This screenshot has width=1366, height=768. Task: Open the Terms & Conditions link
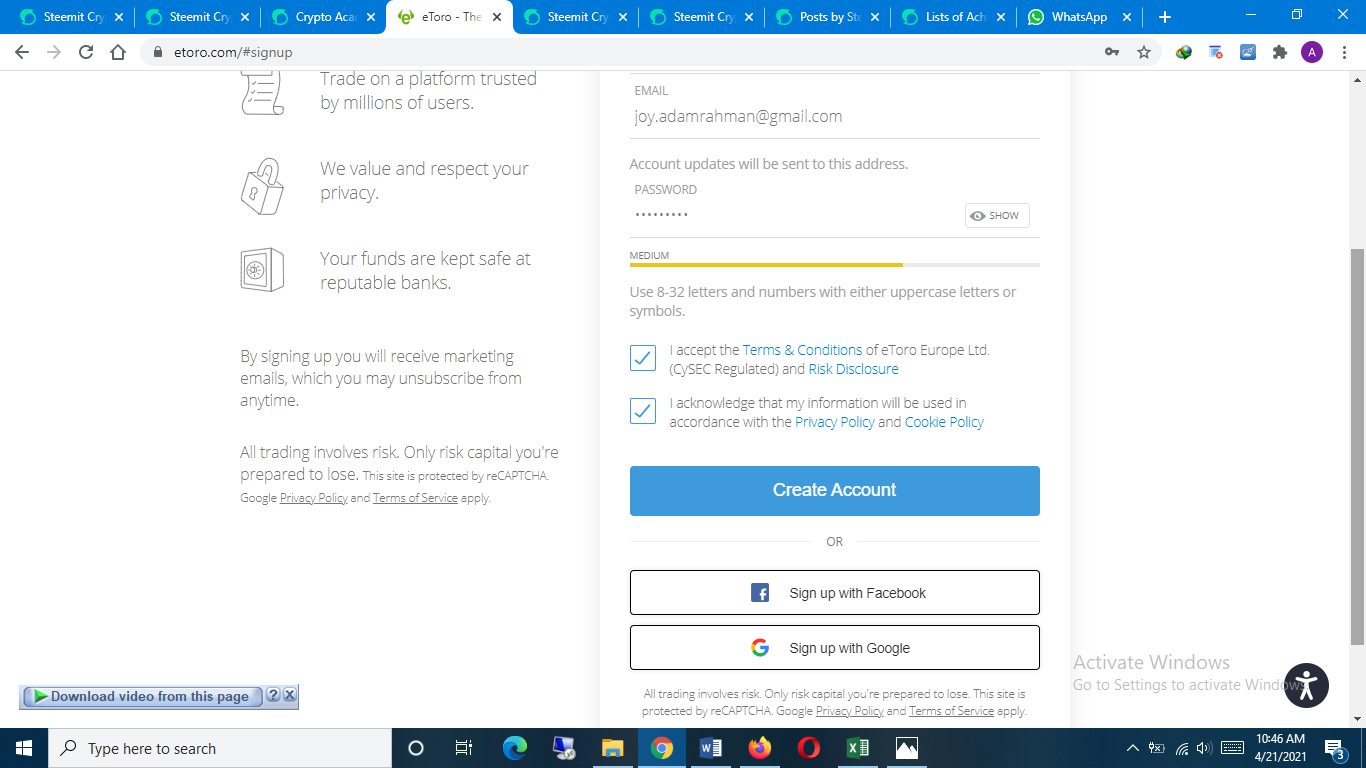tap(802, 350)
